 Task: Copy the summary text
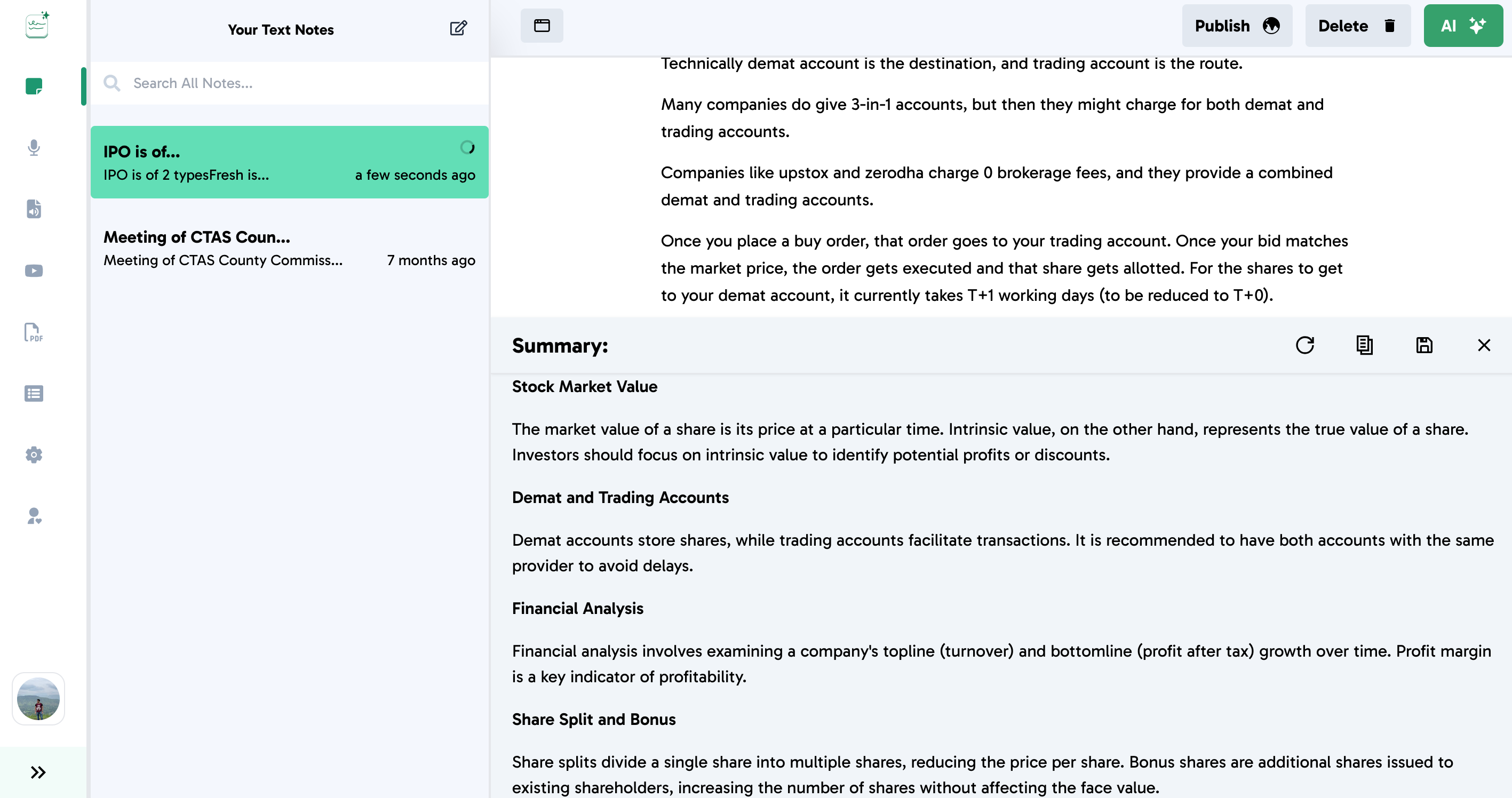pyautogui.click(x=1365, y=345)
